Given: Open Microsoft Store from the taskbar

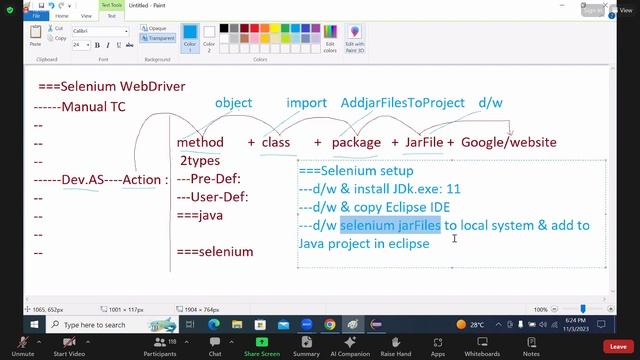Looking at the screenshot, I should pos(260,324).
